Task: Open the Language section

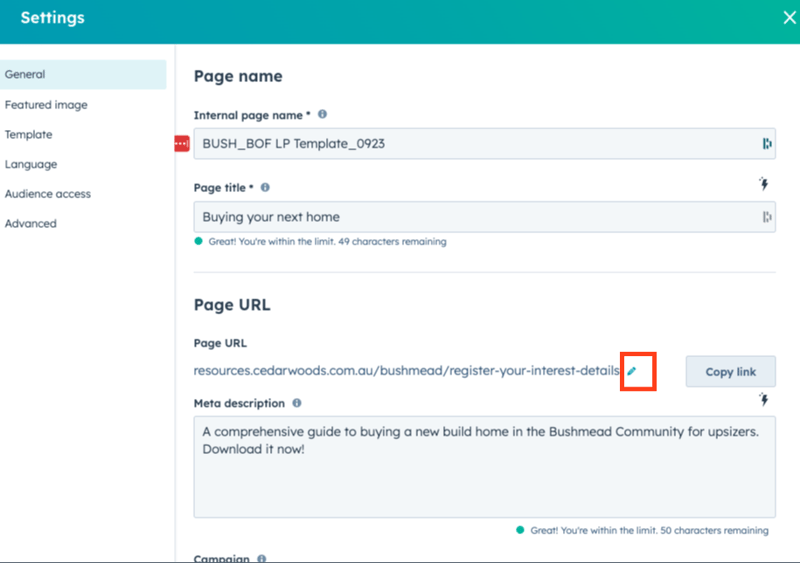Action: pyautogui.click(x=31, y=164)
